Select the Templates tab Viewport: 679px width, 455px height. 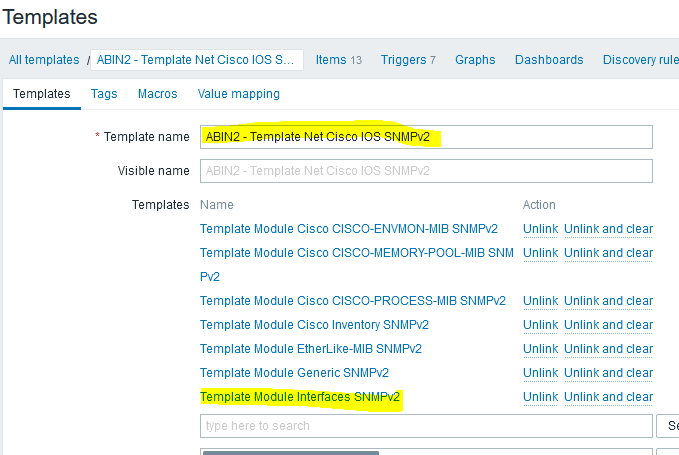click(x=42, y=94)
